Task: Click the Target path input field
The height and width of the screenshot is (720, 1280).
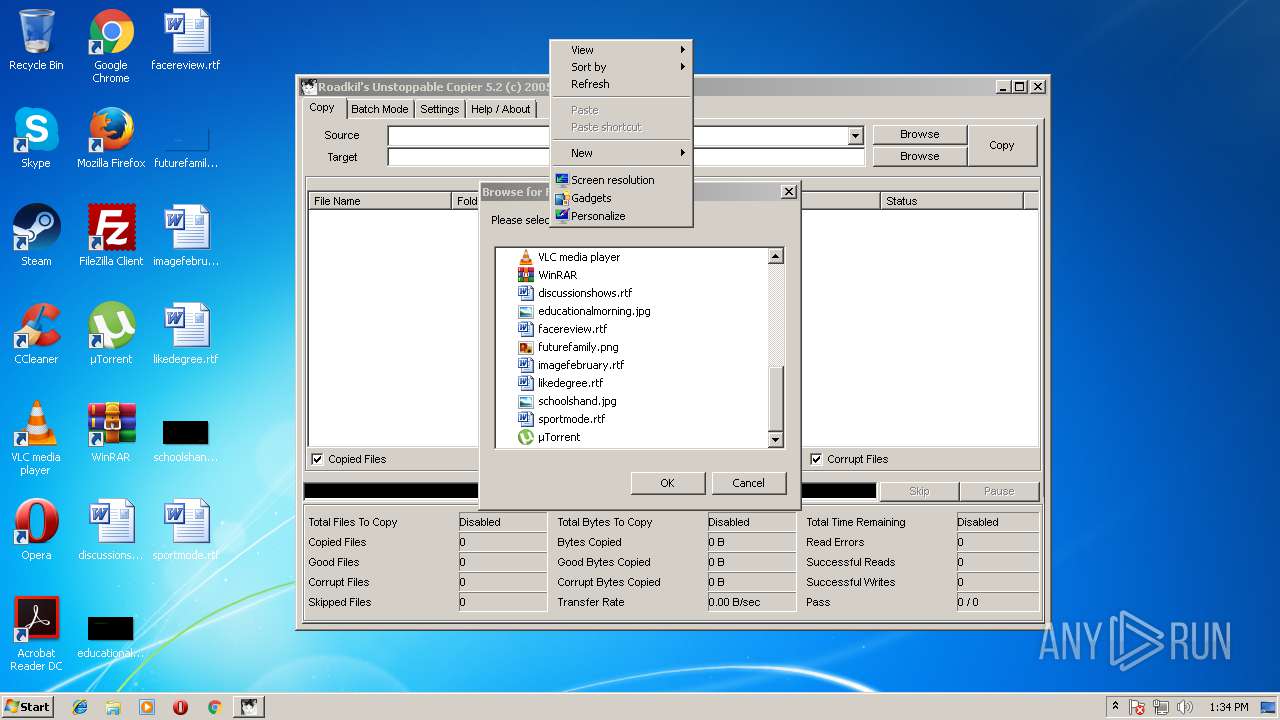Action: tap(626, 157)
